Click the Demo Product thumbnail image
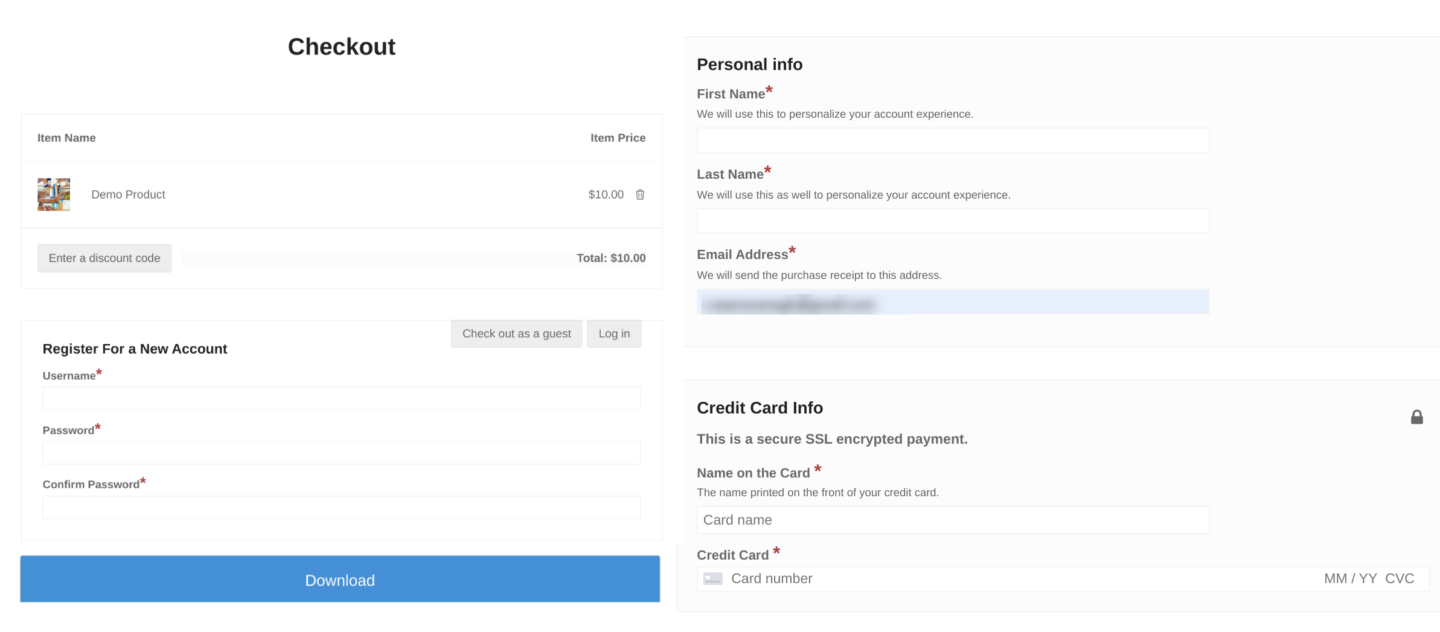The height and width of the screenshot is (632, 1440). (x=53, y=194)
